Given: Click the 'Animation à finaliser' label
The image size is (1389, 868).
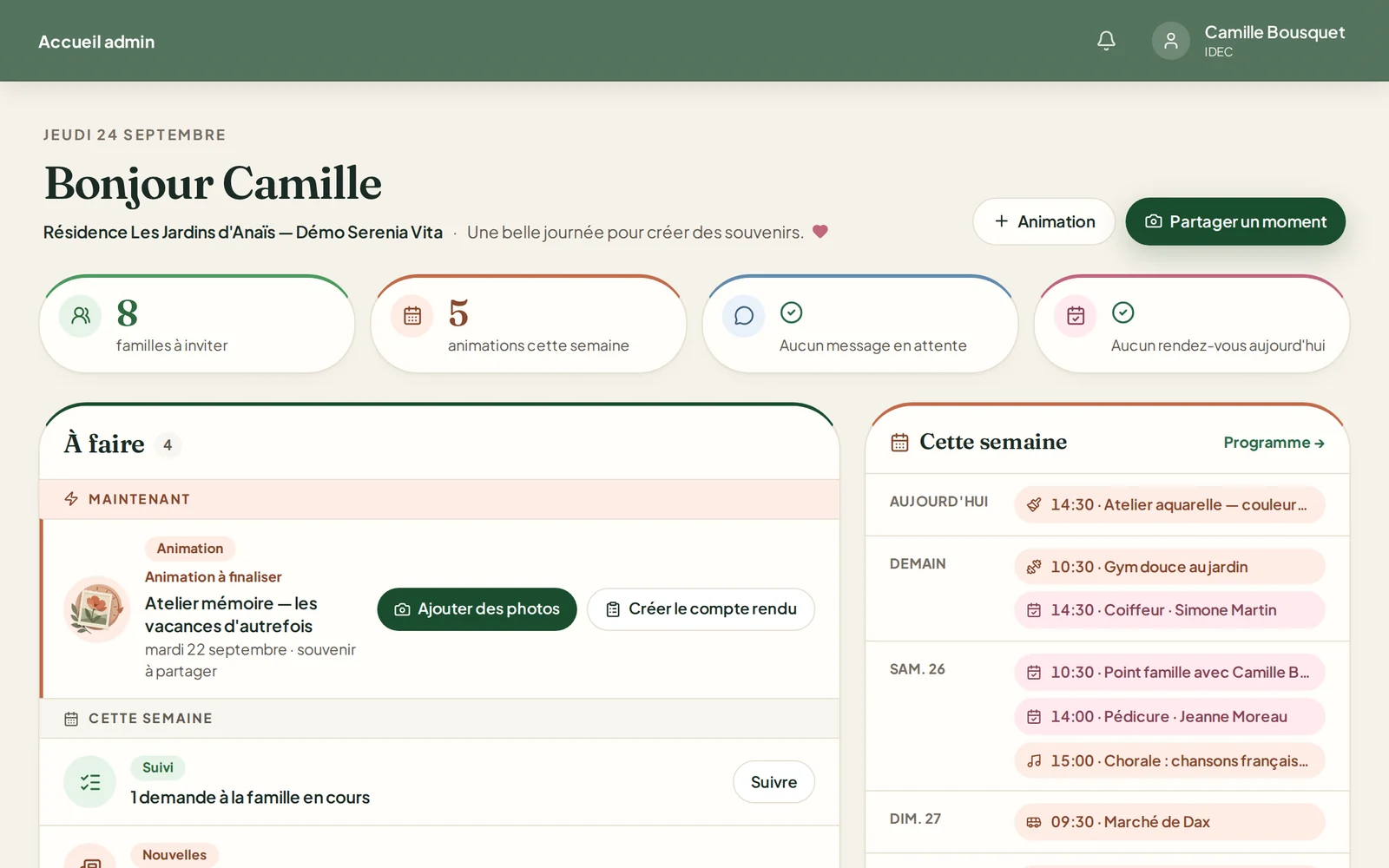Looking at the screenshot, I should pos(213,577).
